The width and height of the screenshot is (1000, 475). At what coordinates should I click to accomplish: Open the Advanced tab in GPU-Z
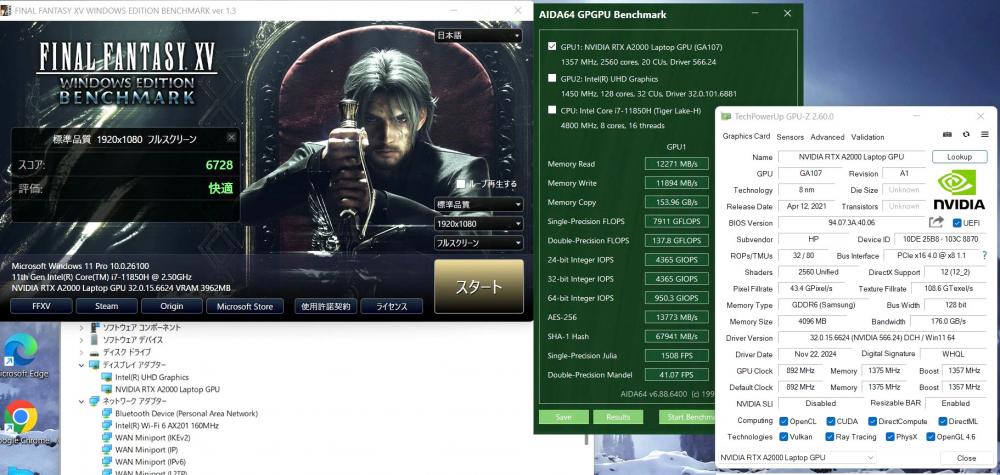(x=827, y=137)
